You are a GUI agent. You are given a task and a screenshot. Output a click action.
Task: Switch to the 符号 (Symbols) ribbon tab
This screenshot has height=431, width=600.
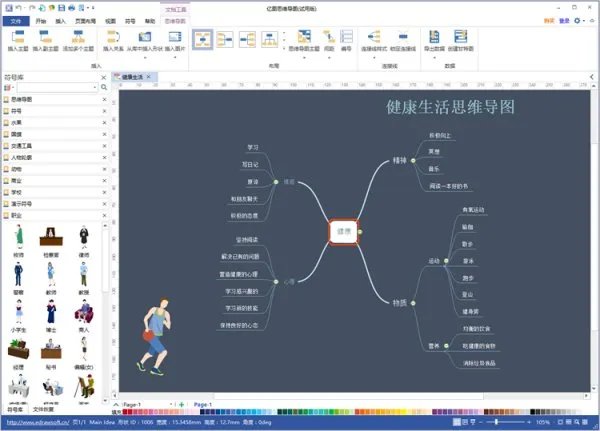pyautogui.click(x=130, y=21)
